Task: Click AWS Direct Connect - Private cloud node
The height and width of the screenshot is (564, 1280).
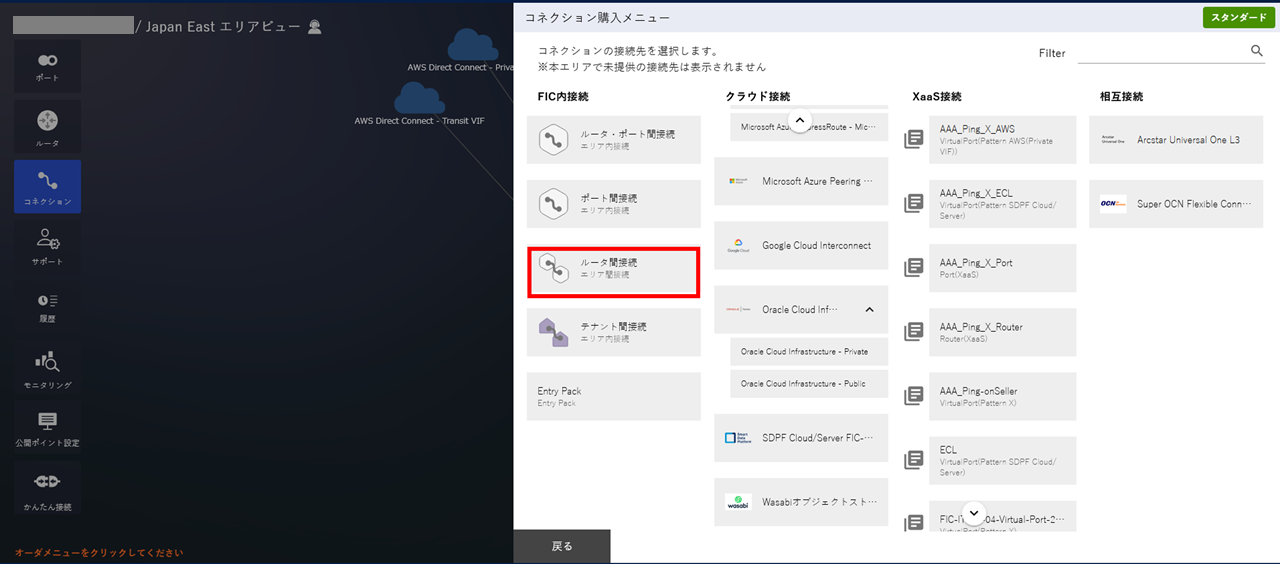Action: [x=474, y=46]
